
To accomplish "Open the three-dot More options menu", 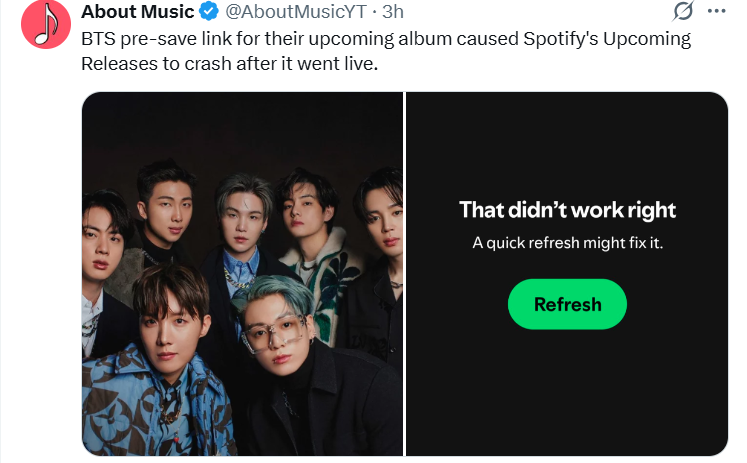I will 717,12.
